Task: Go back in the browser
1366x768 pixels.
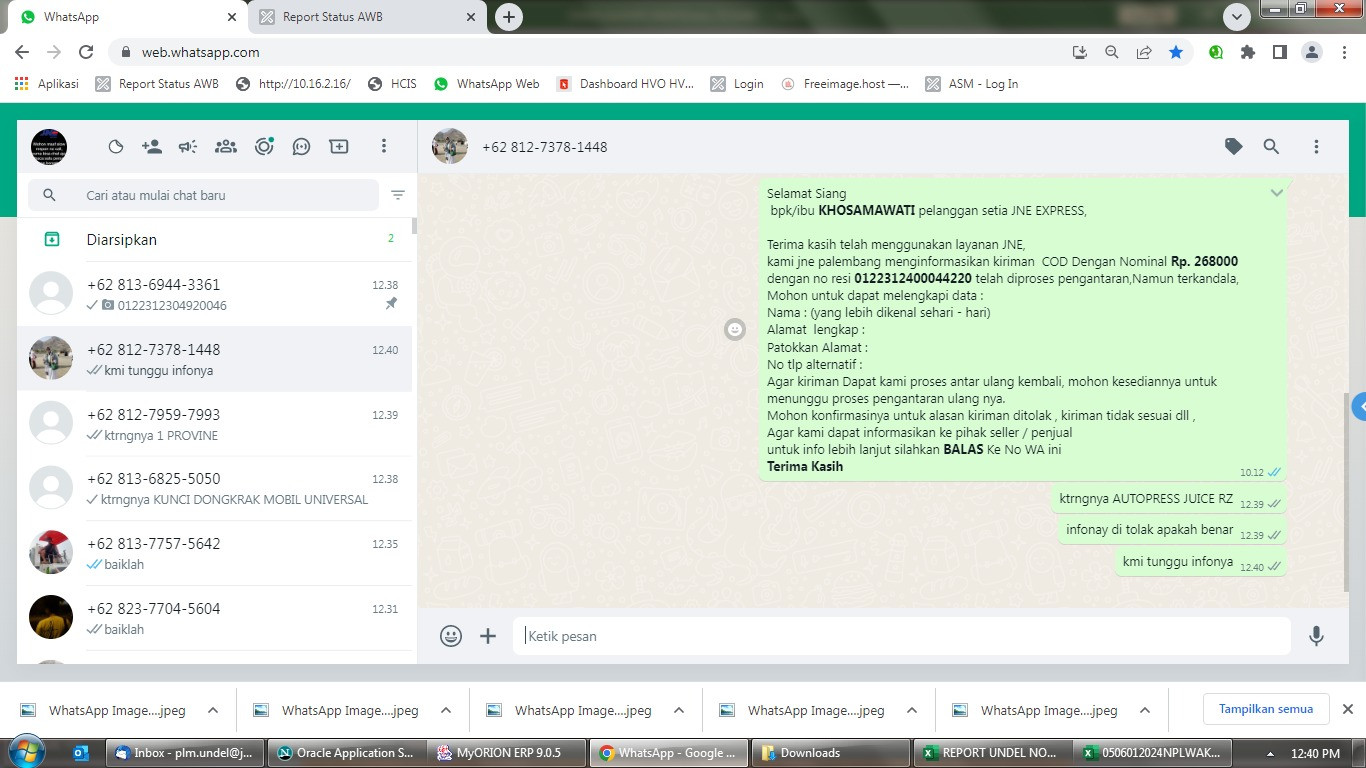Action: tap(22, 52)
